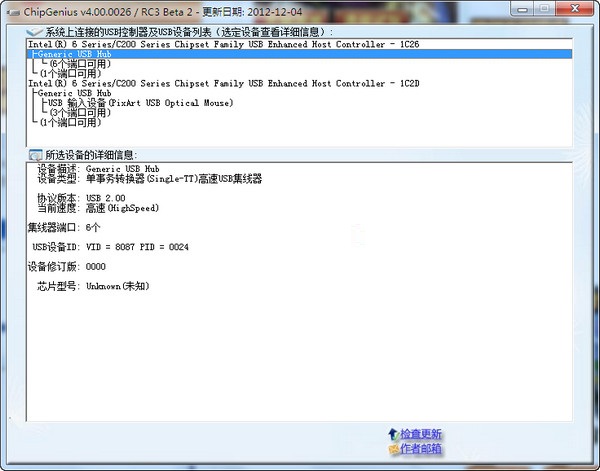Click the 设备描述 Generic USB Hub line

click(98, 169)
